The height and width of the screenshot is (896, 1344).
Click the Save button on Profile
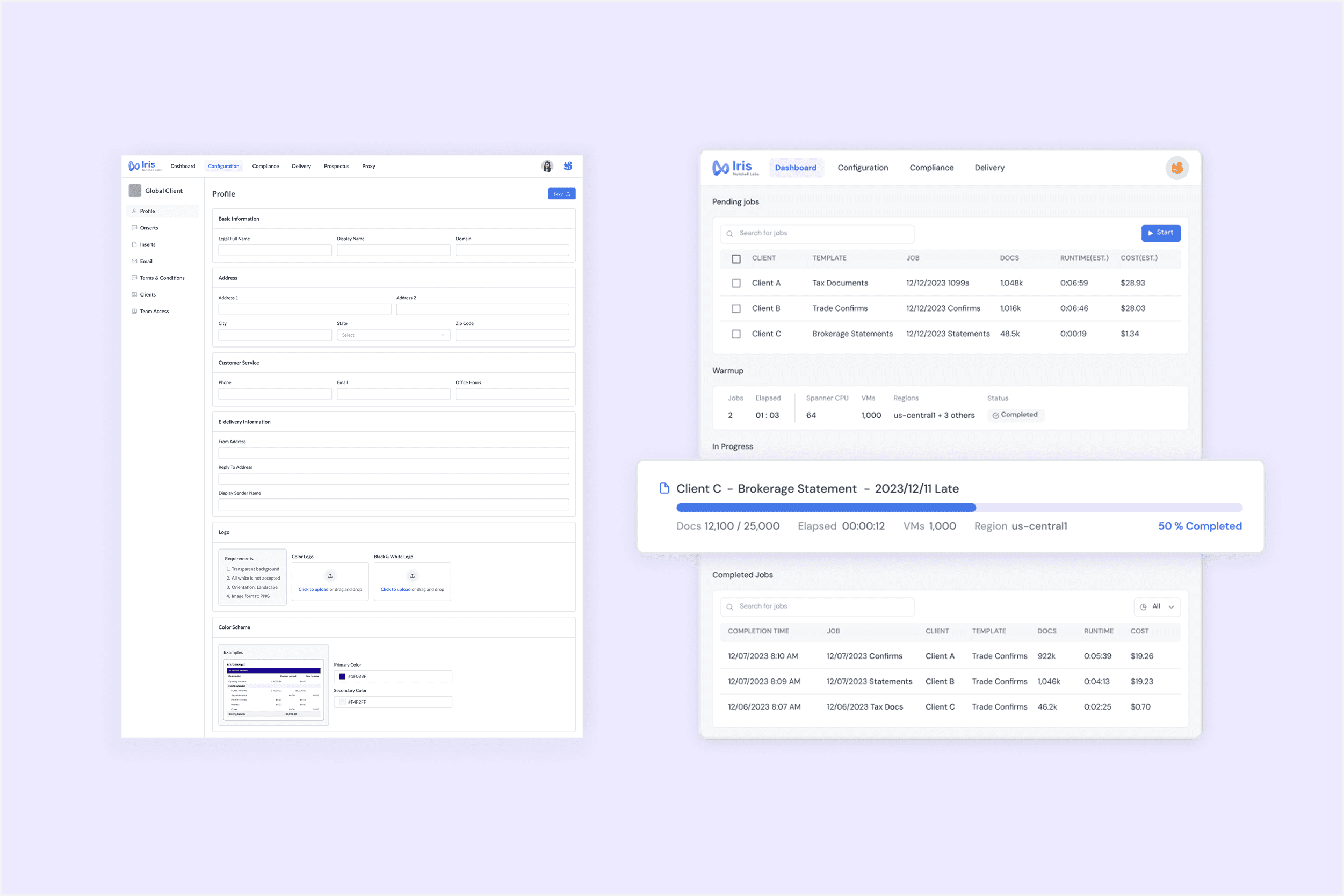coord(562,194)
